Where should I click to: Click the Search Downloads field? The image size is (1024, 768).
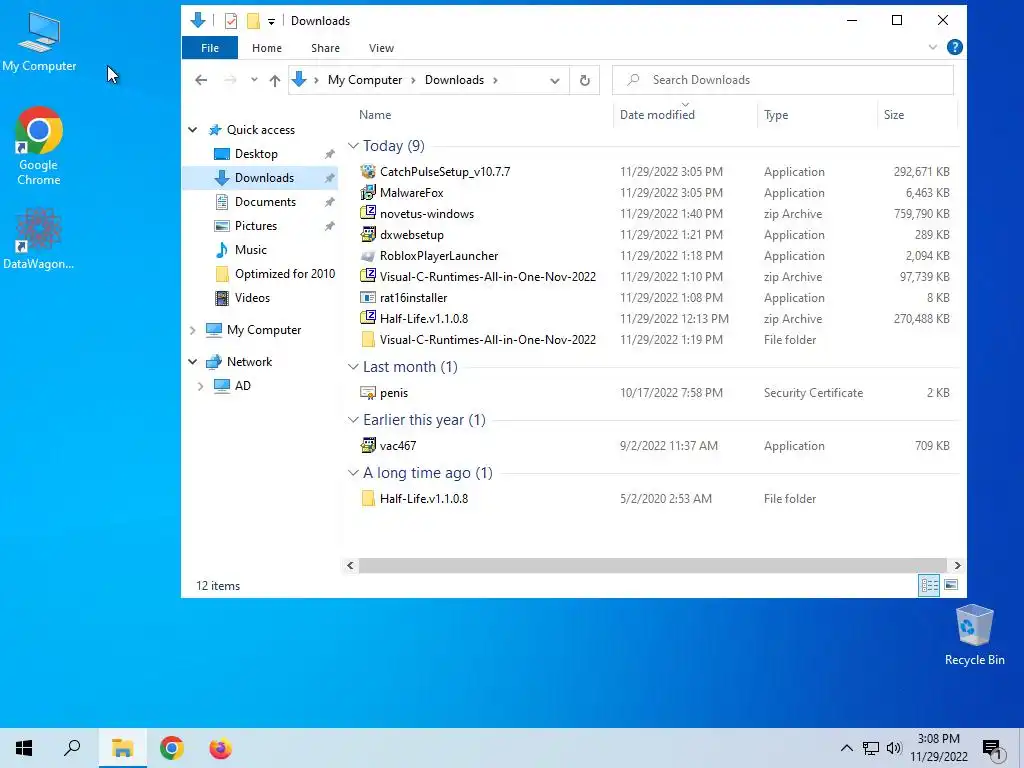[x=782, y=80]
